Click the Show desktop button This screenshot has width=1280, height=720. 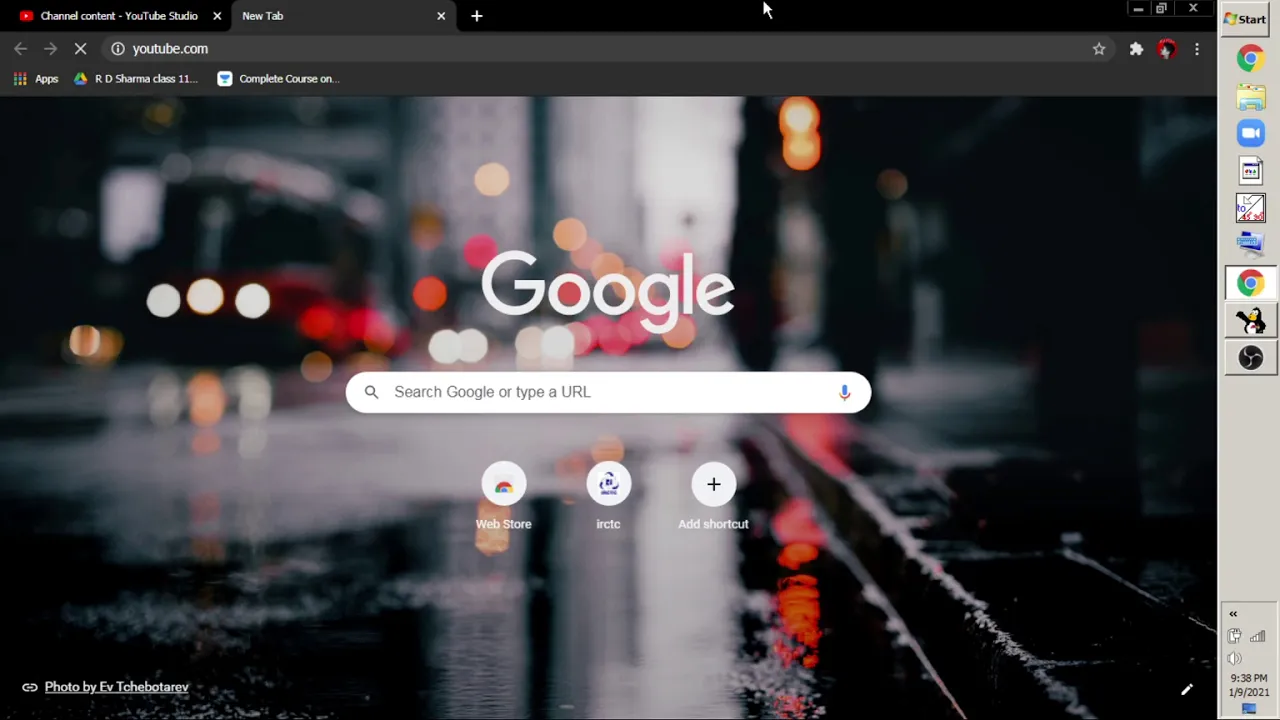pos(1249,709)
